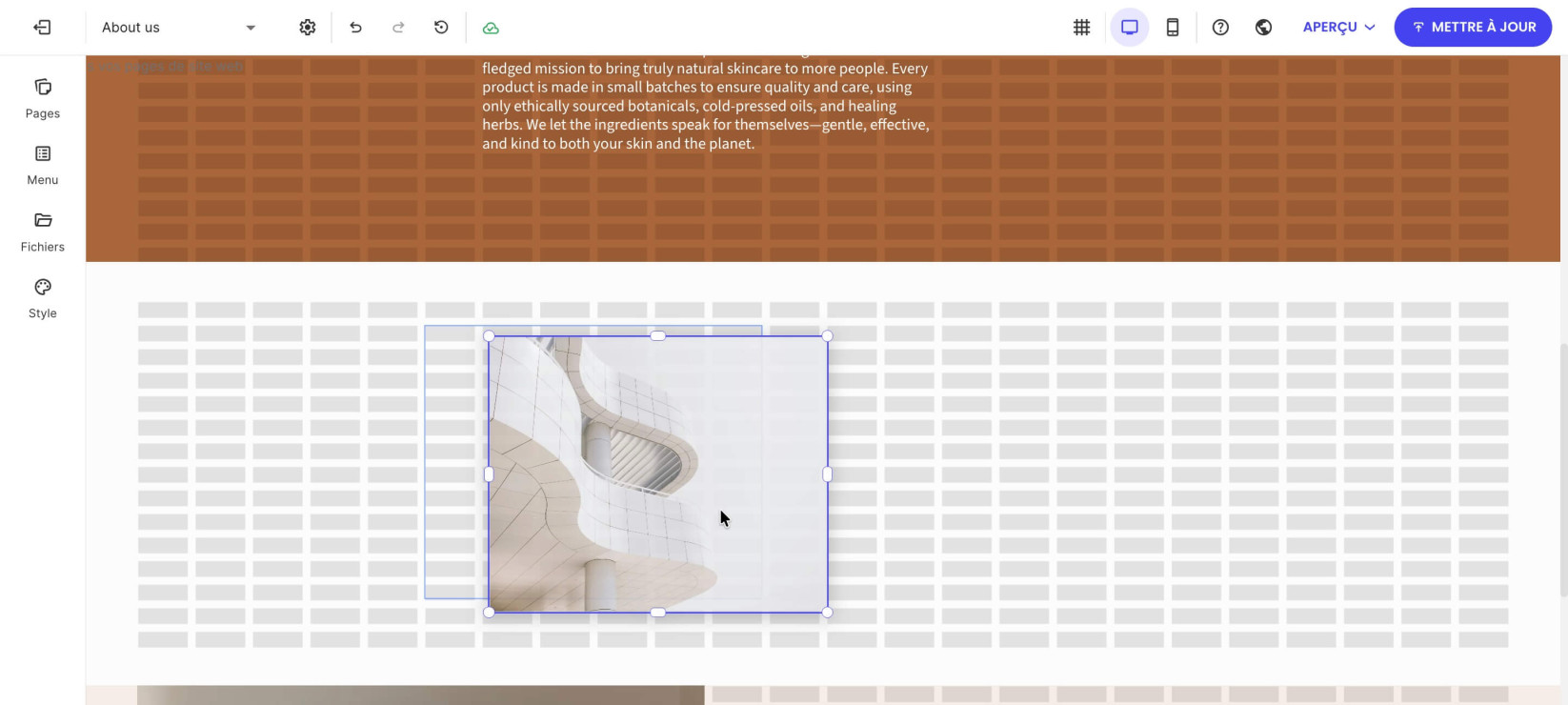Open the About us page dropdown
This screenshot has height=705, width=1568.
pyautogui.click(x=179, y=28)
